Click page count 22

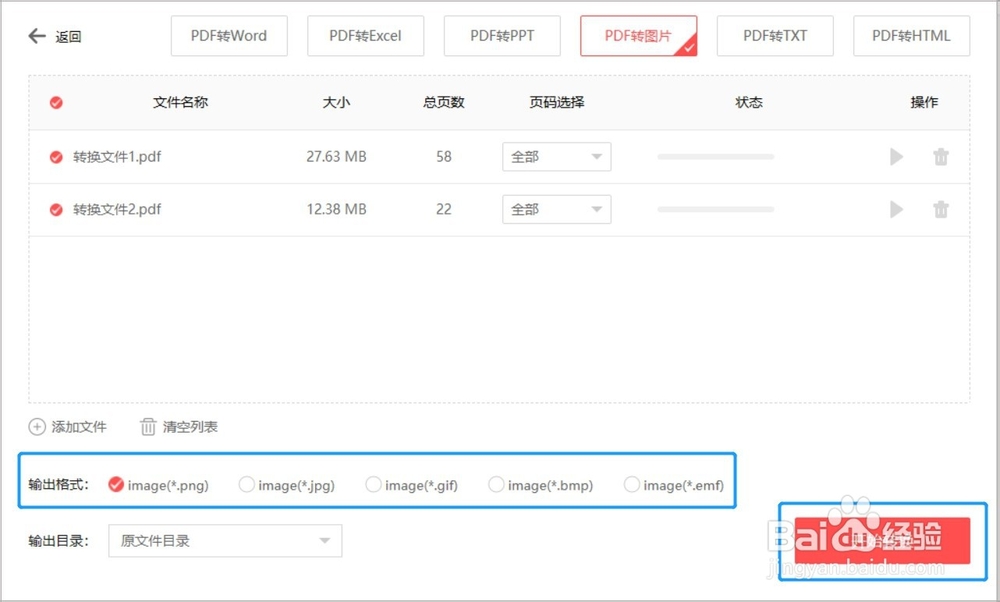click(444, 210)
